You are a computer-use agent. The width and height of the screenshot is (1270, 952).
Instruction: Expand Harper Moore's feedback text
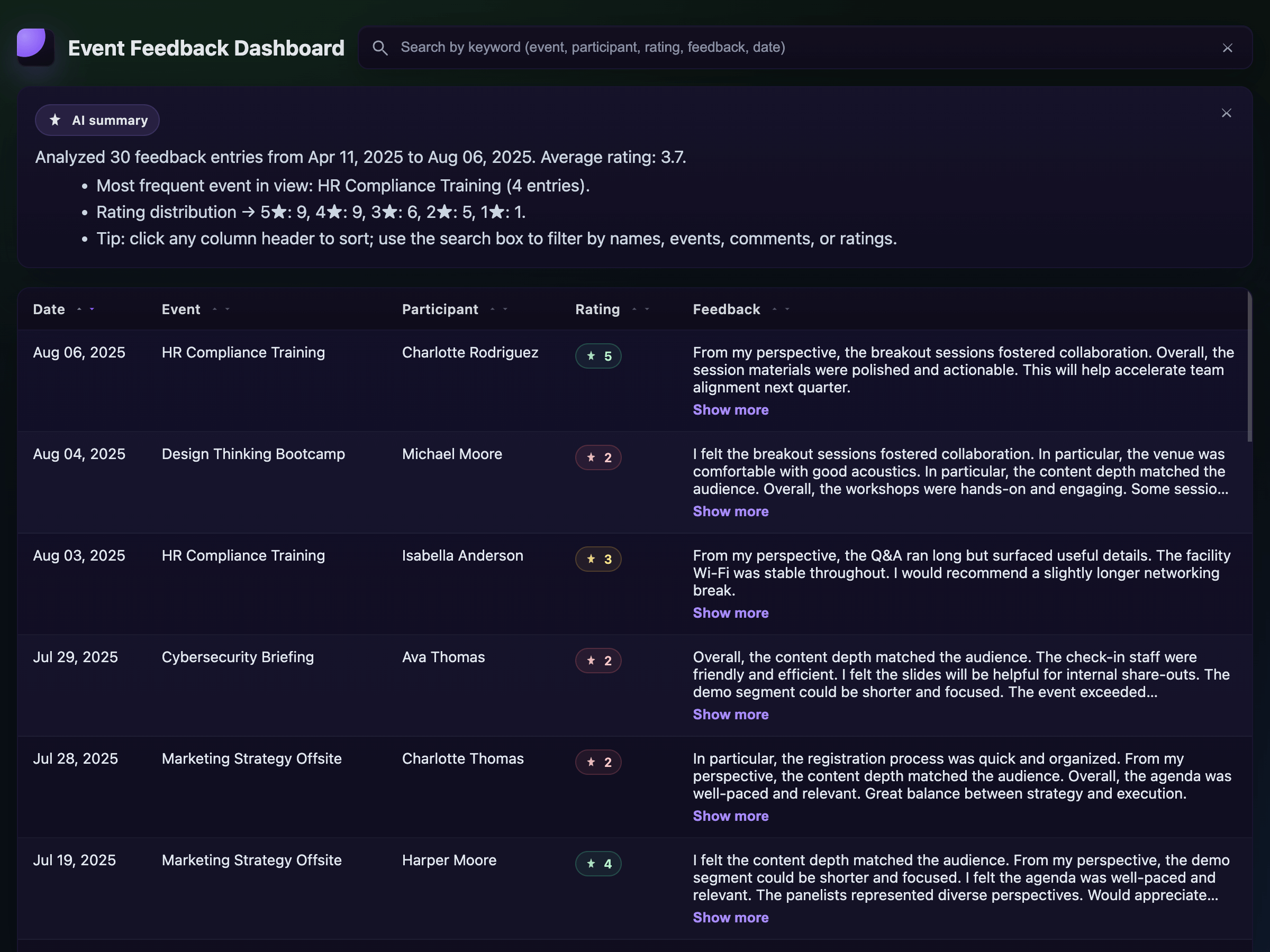click(x=730, y=918)
